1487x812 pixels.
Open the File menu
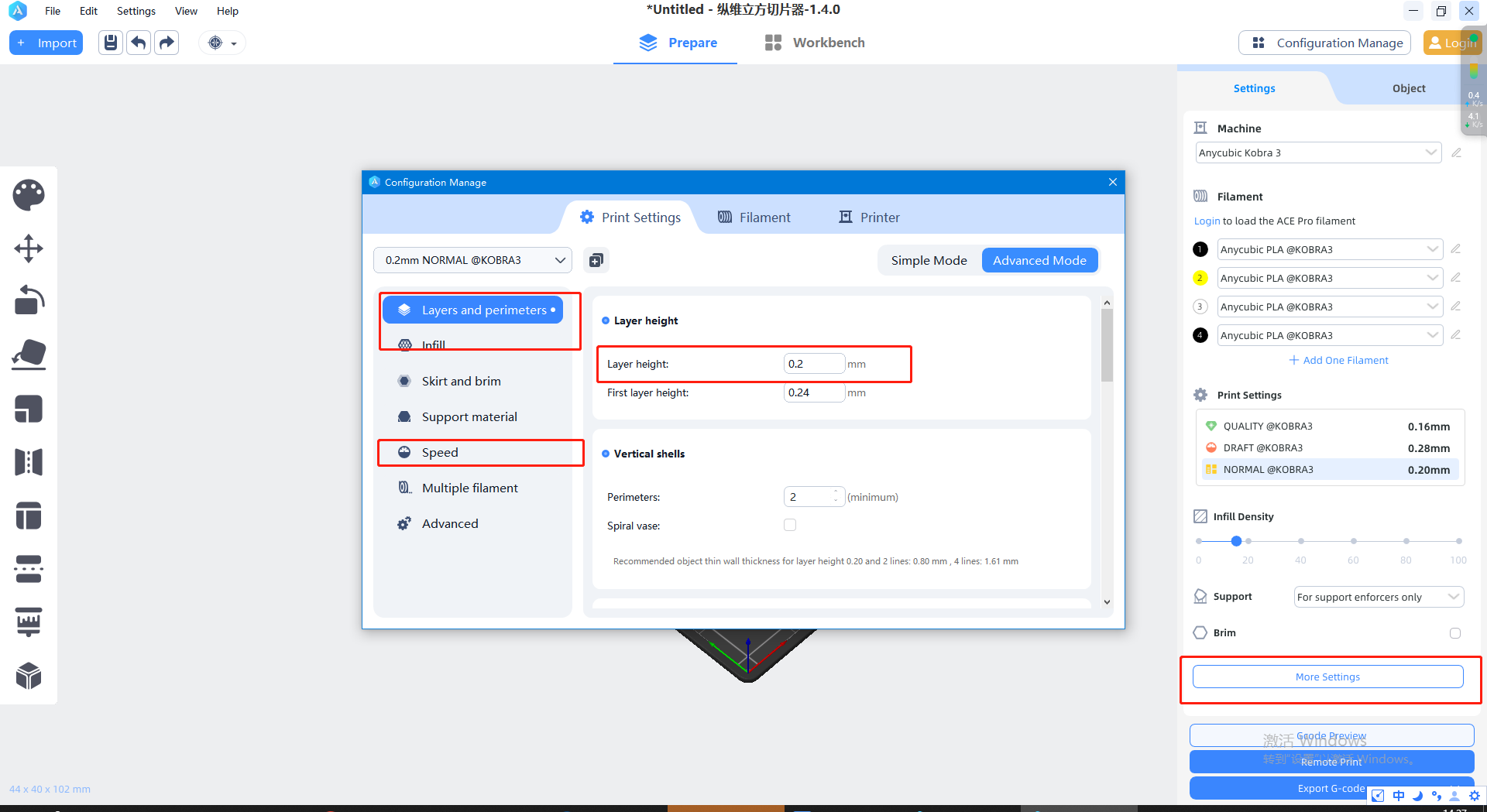click(53, 11)
